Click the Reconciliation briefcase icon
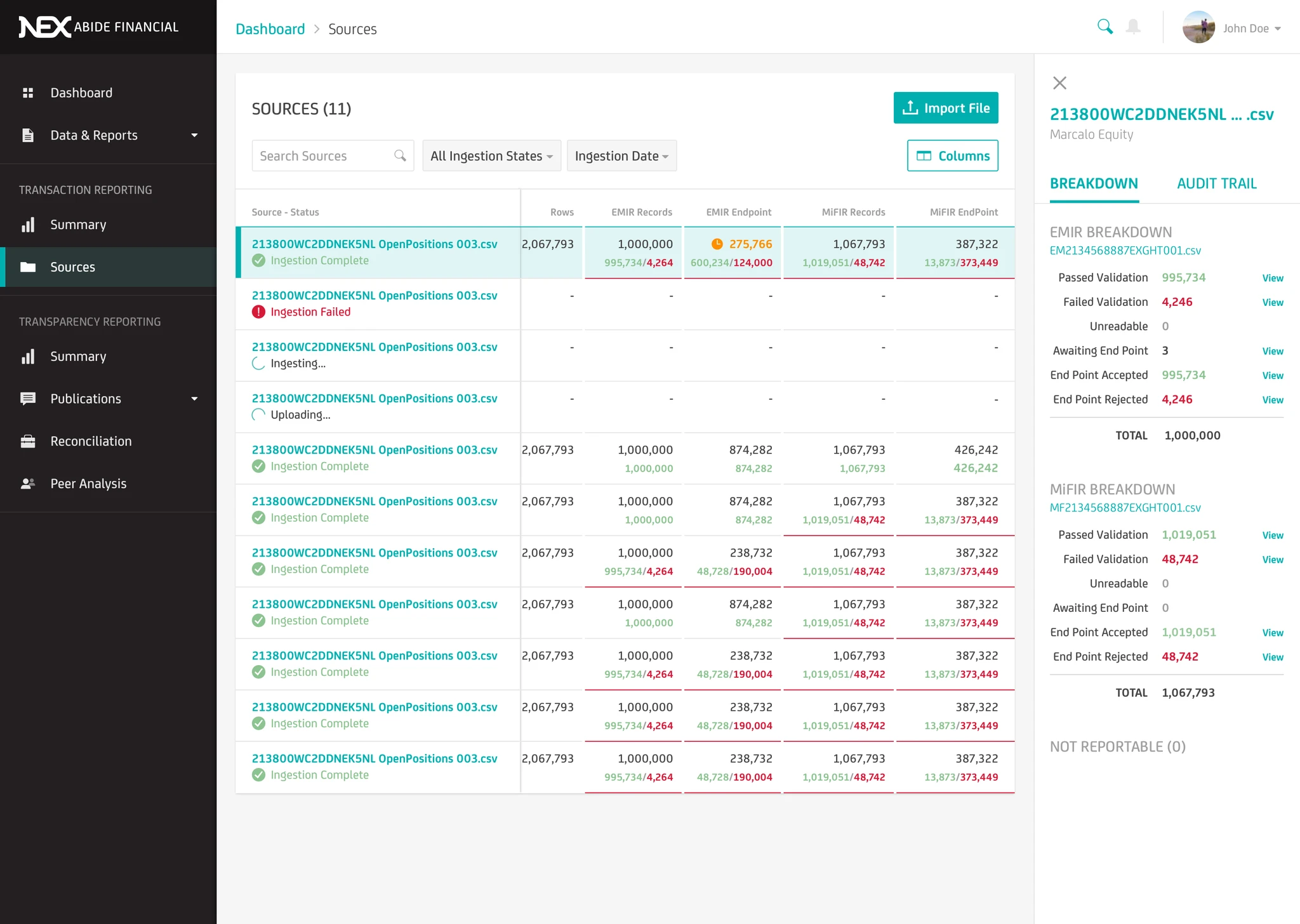 point(29,440)
